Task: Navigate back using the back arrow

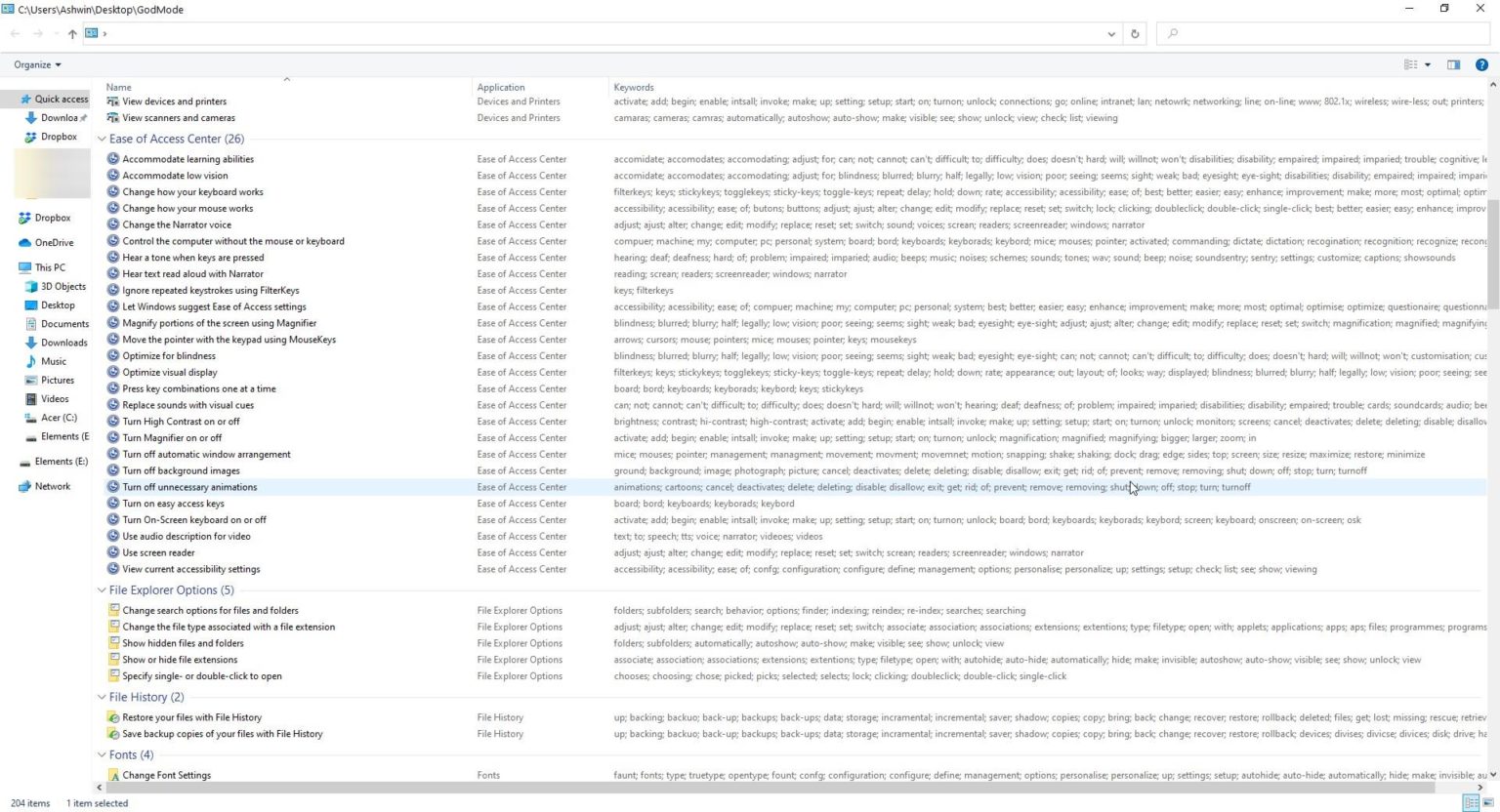Action: (15, 32)
